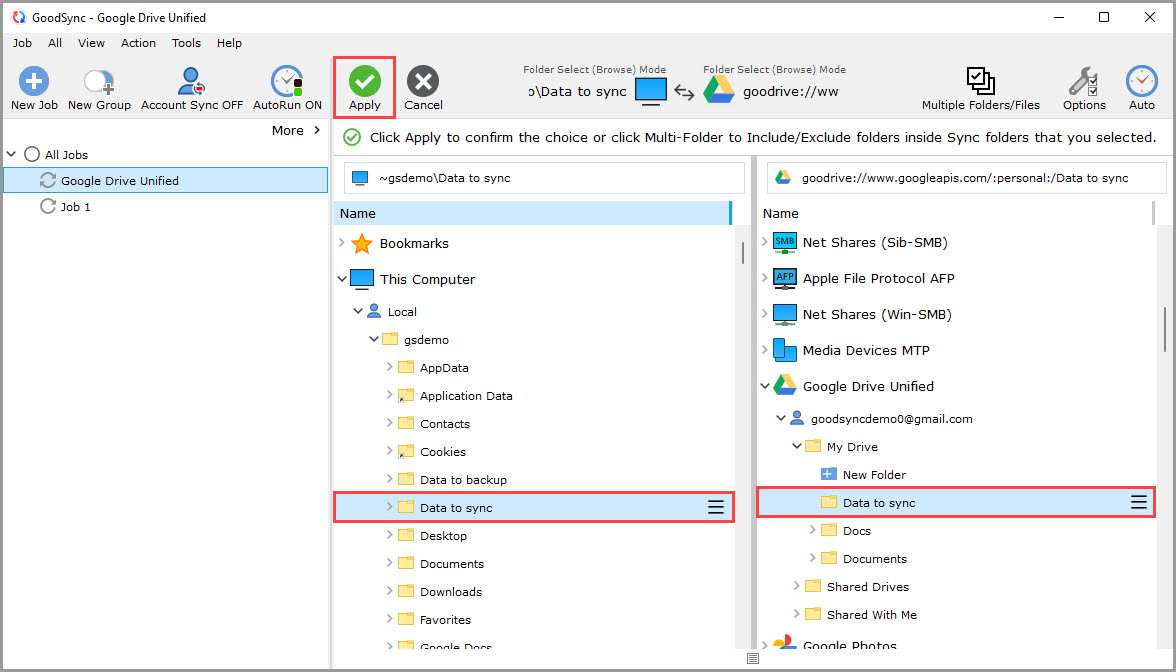Select Net Shares (Win-SMB) item
This screenshot has height=672, width=1176.
[x=877, y=314]
